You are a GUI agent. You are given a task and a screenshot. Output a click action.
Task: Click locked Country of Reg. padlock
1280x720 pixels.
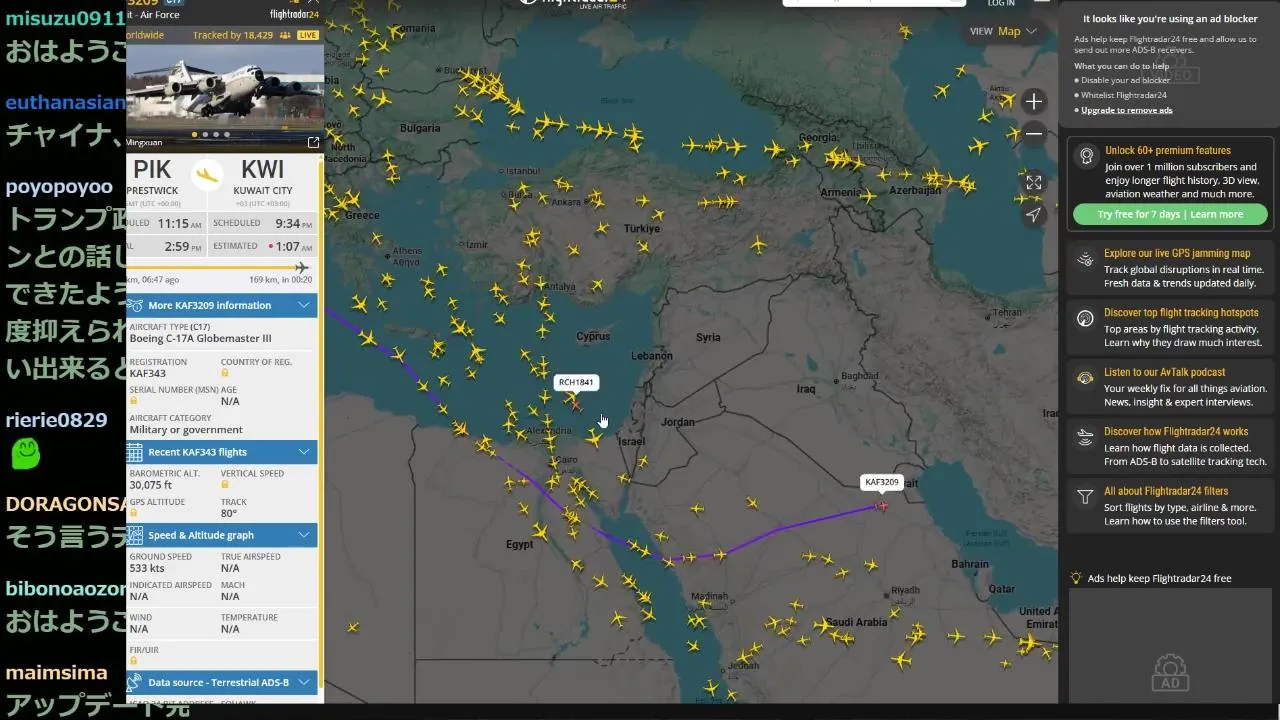[225, 374]
